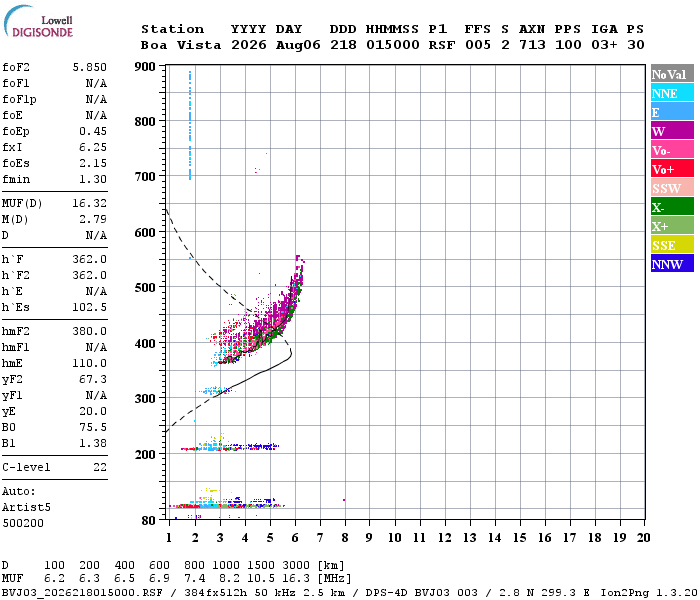Click the X- dark green legend swatch
The height and width of the screenshot is (600, 700).
(x=672, y=207)
